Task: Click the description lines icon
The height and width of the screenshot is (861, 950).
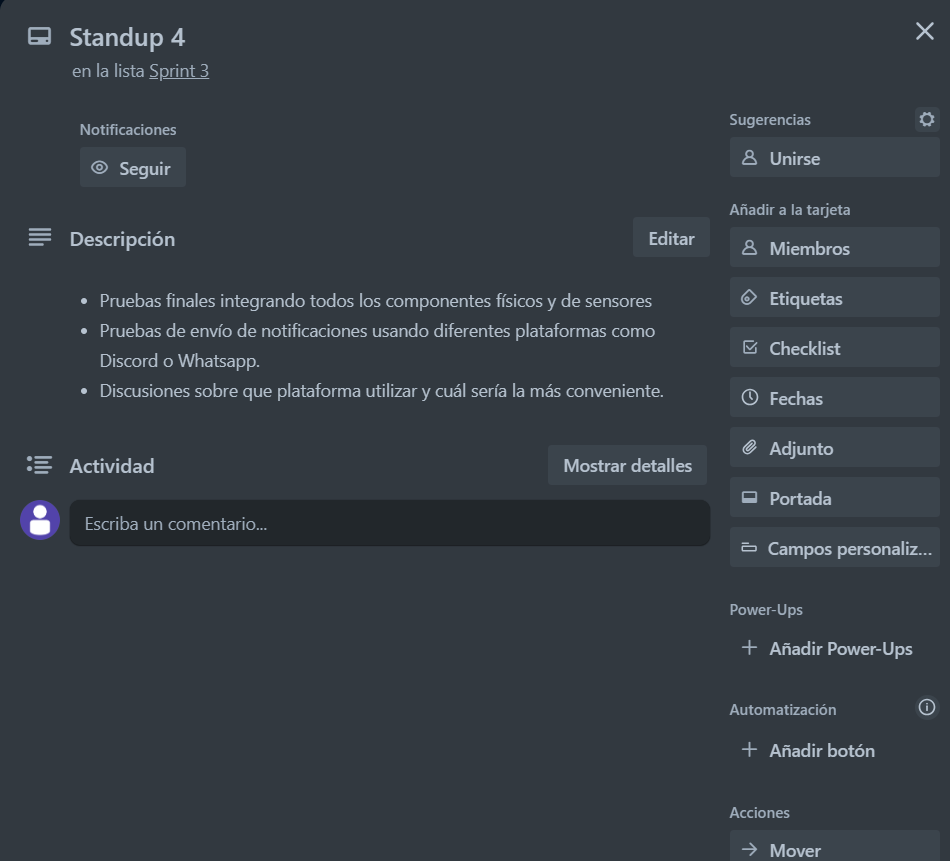Action: pos(40,238)
